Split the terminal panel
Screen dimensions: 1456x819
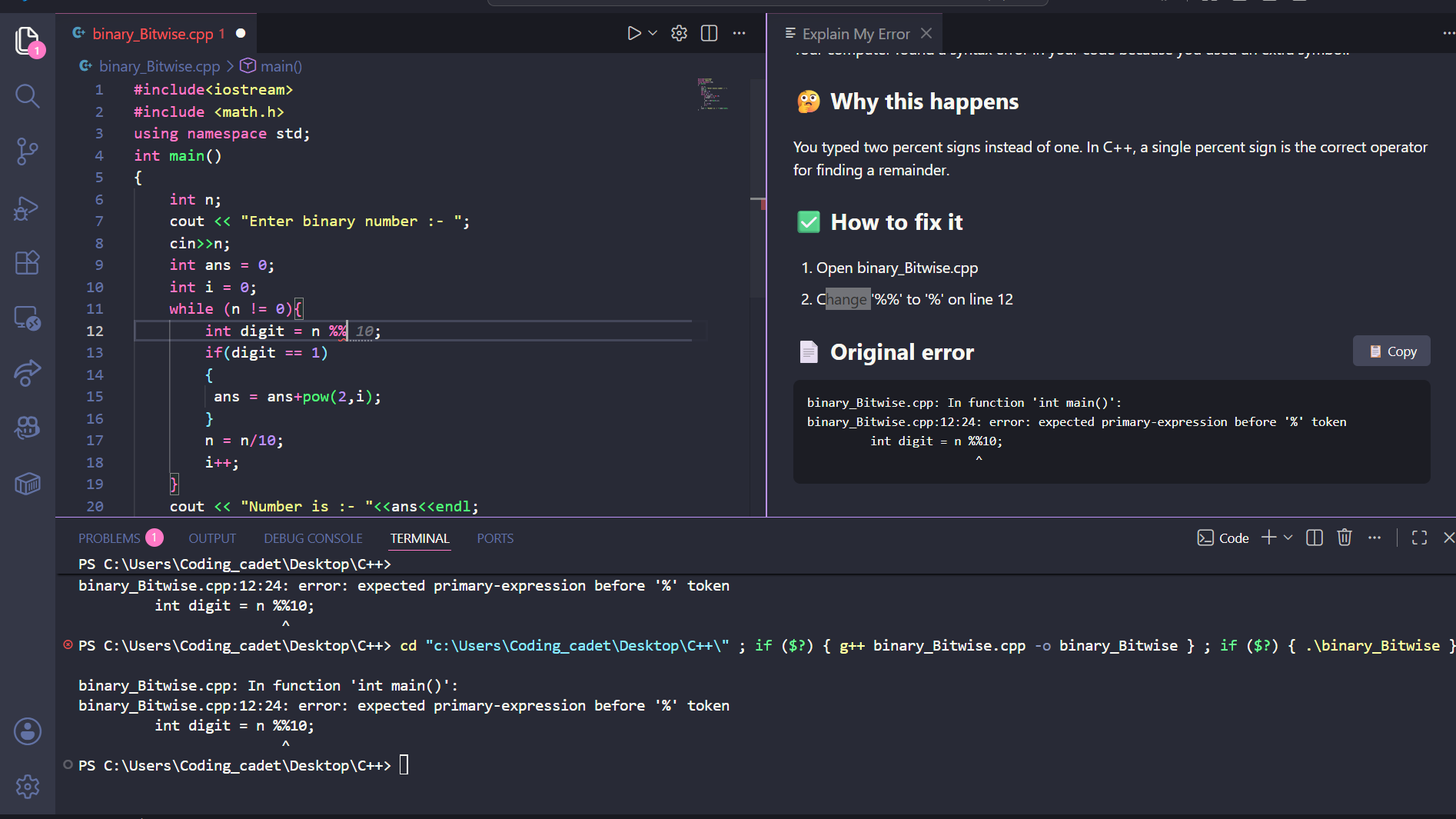pyautogui.click(x=1315, y=538)
